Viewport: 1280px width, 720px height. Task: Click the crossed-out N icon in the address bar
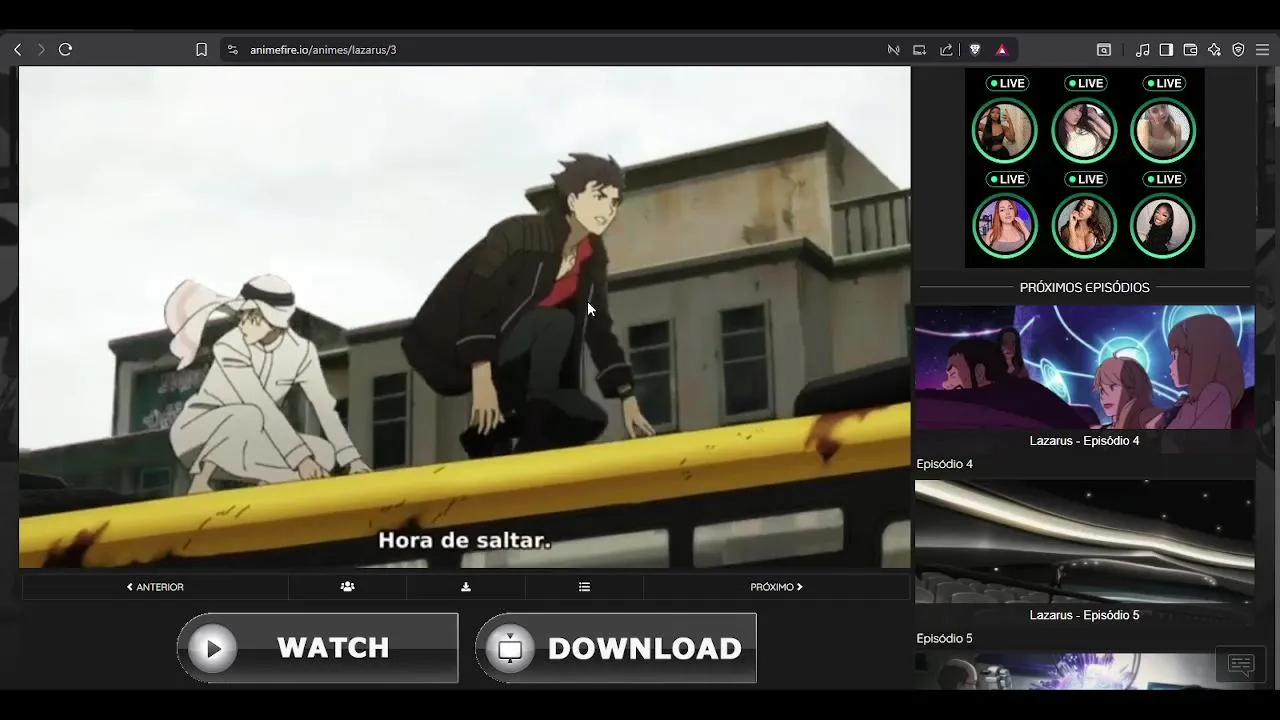coord(893,49)
